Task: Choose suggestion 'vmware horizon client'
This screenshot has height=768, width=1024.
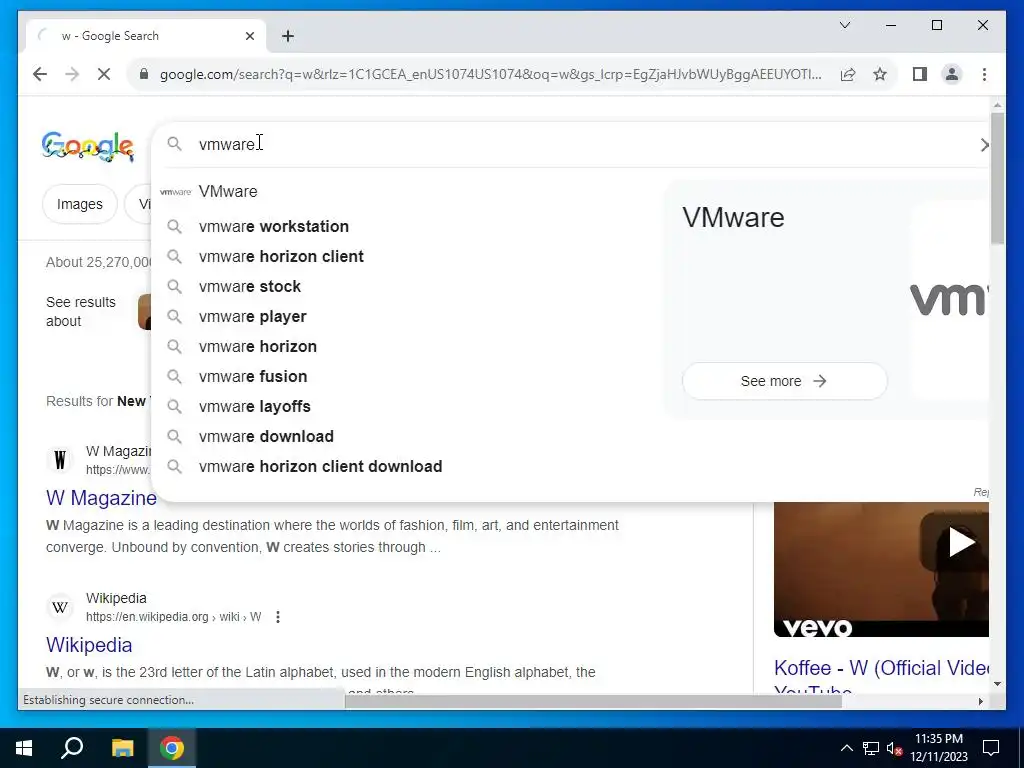Action: [x=405, y=257]
